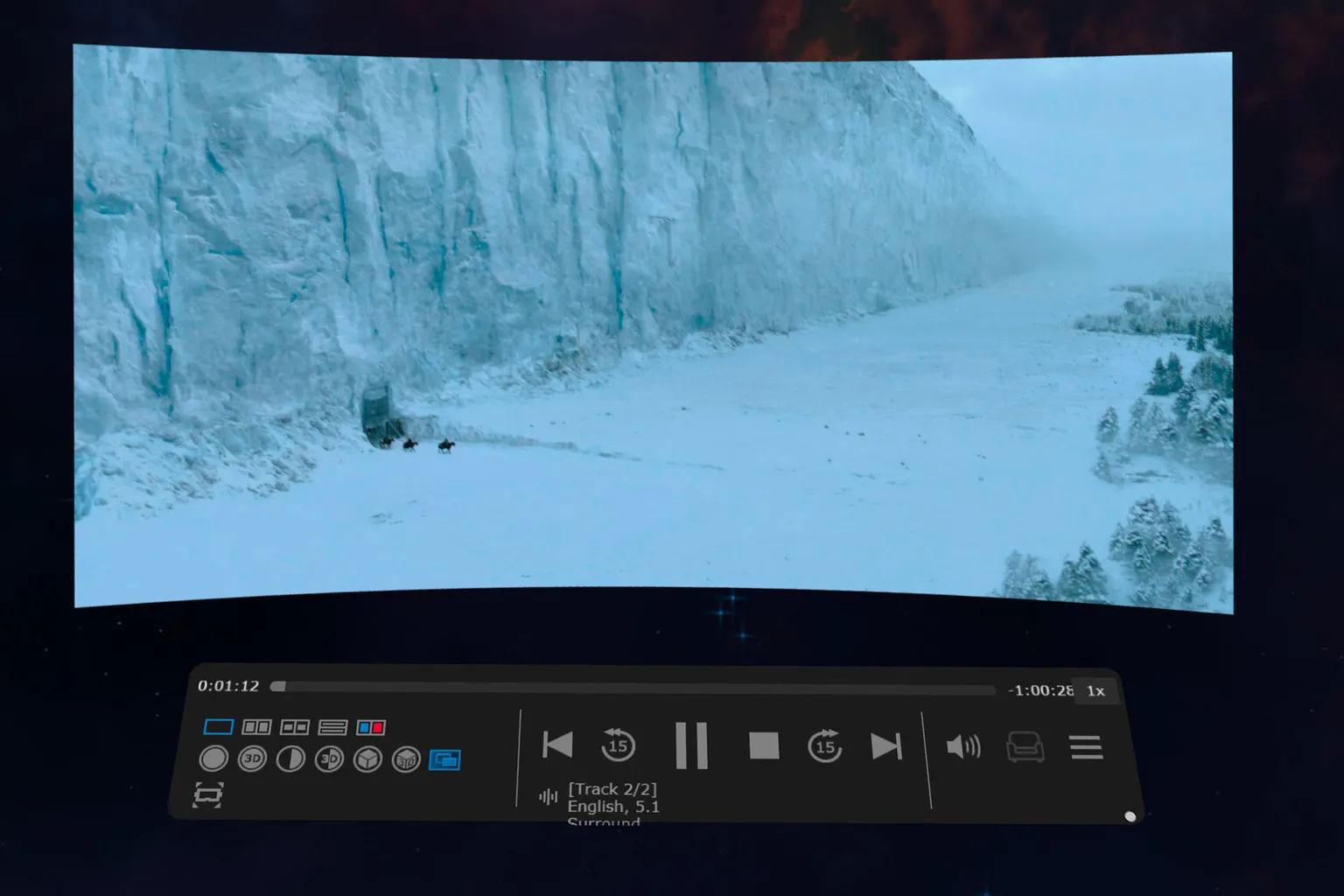Click the audio track waveform icon
Image resolution: width=1344 pixels, height=896 pixels.
click(549, 796)
